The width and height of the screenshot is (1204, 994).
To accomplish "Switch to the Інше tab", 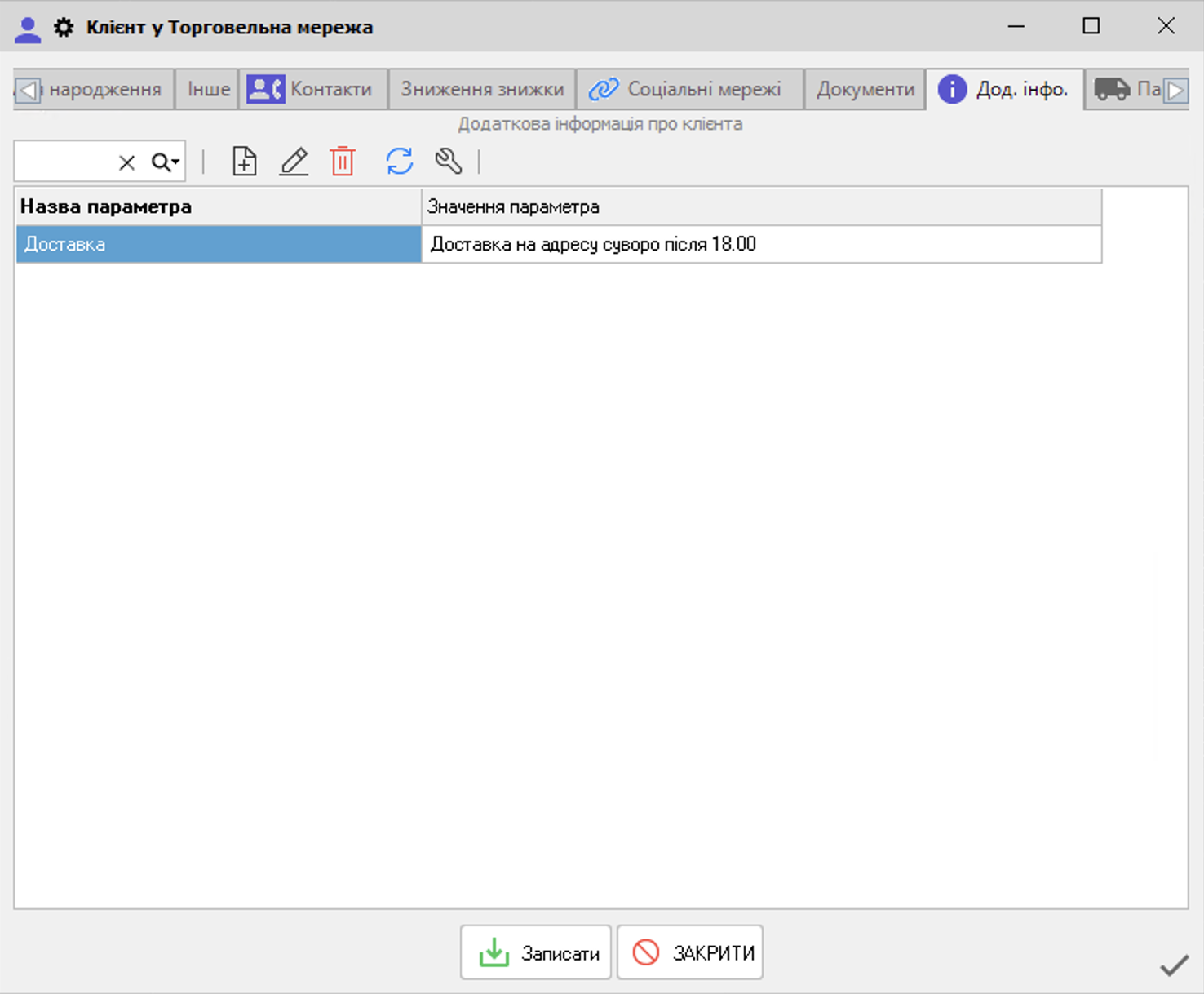I will (x=208, y=89).
